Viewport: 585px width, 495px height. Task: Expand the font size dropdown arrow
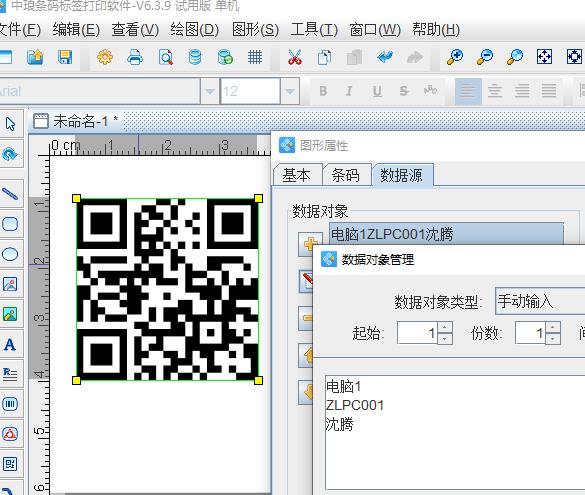click(290, 91)
